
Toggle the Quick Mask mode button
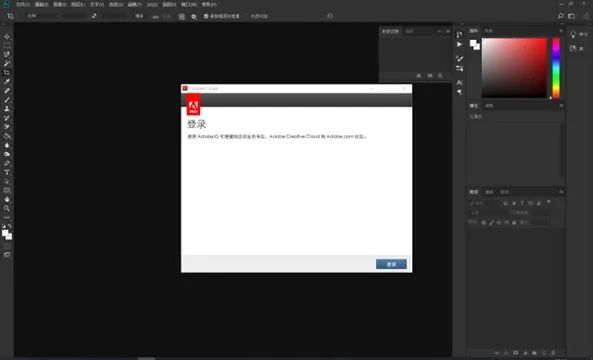tap(7, 246)
